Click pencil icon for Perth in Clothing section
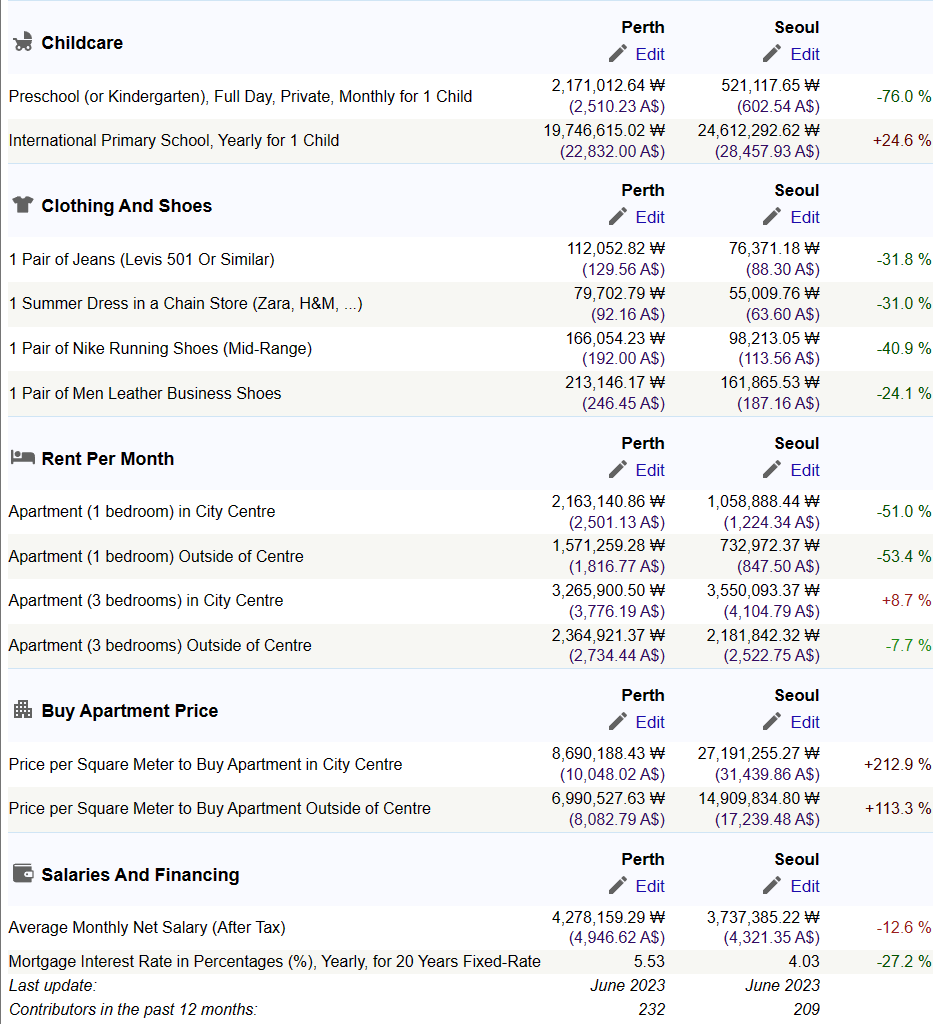Viewport: 939px width, 1024px height. 618,217
